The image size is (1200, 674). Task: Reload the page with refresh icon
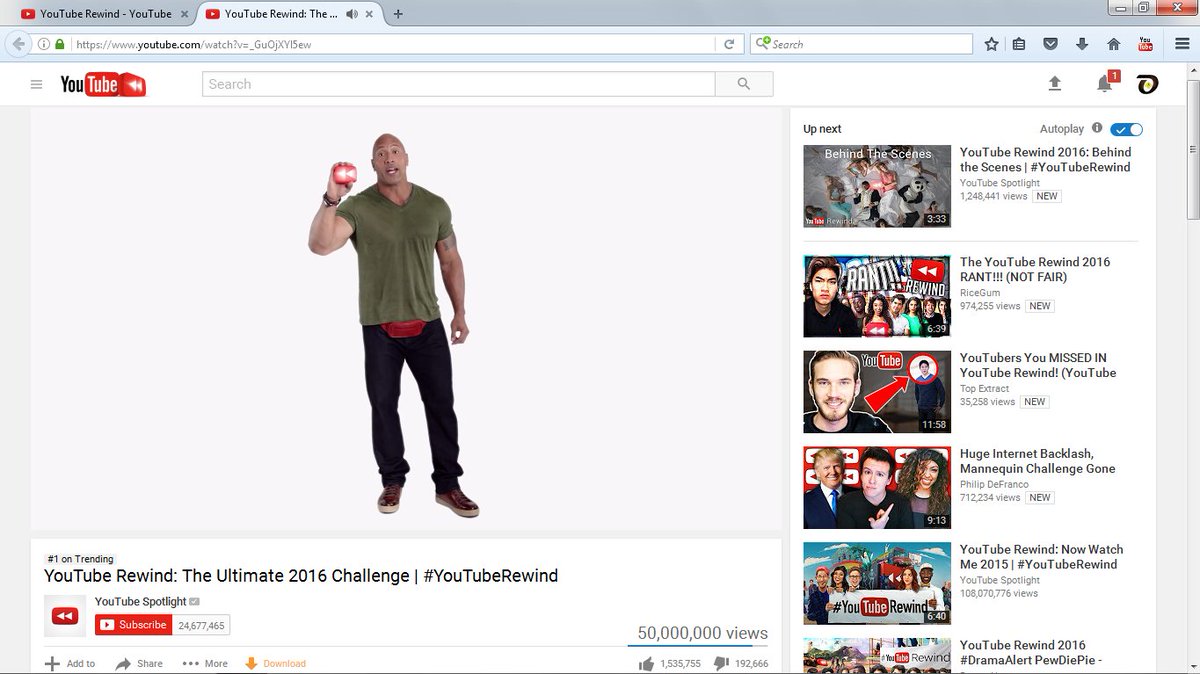(x=729, y=44)
